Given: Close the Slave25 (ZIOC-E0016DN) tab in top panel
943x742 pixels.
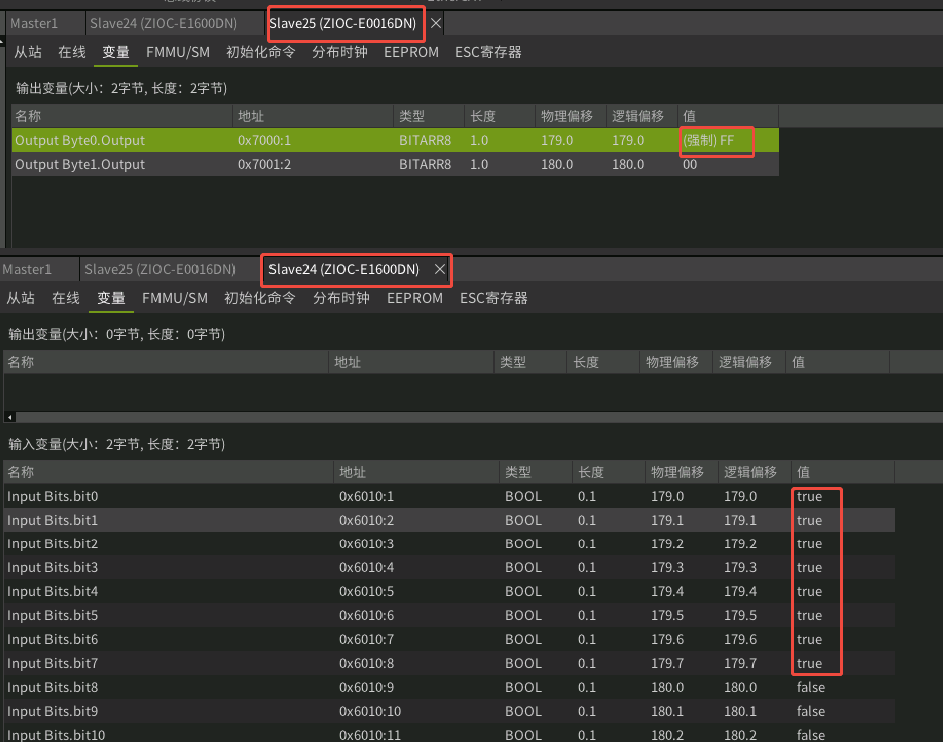Looking at the screenshot, I should (x=436, y=23).
